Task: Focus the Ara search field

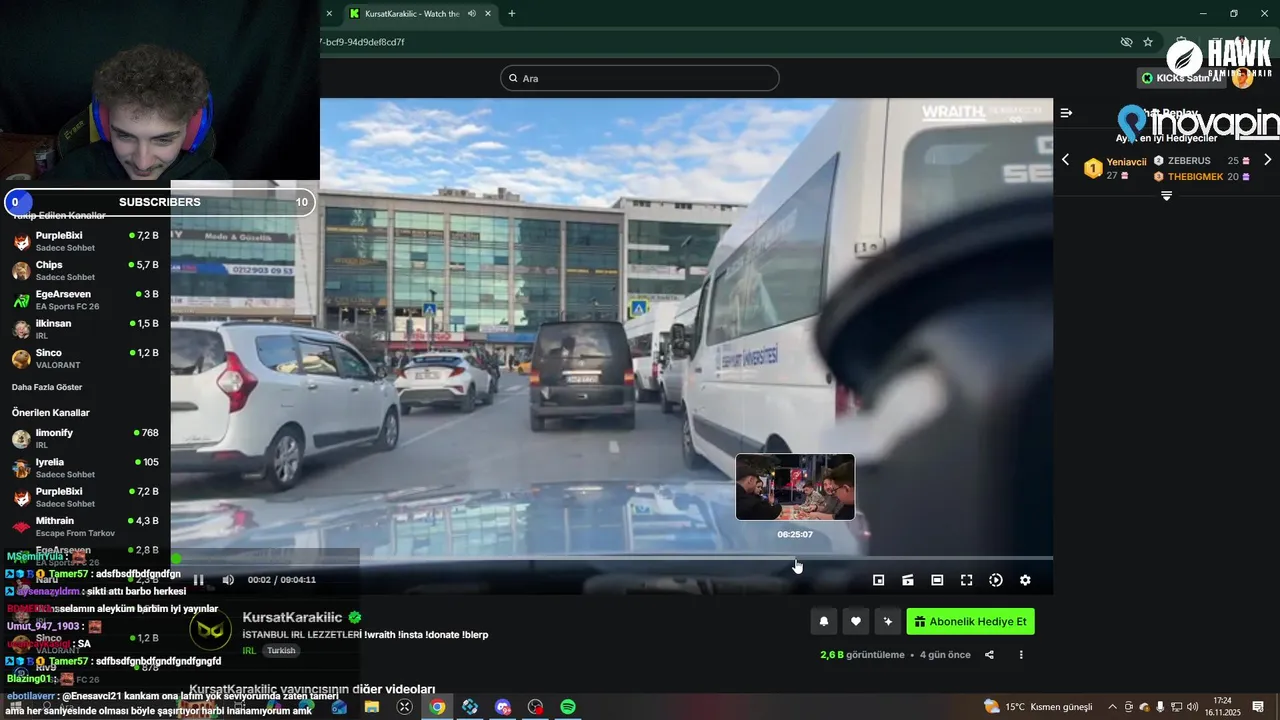Action: (640, 78)
